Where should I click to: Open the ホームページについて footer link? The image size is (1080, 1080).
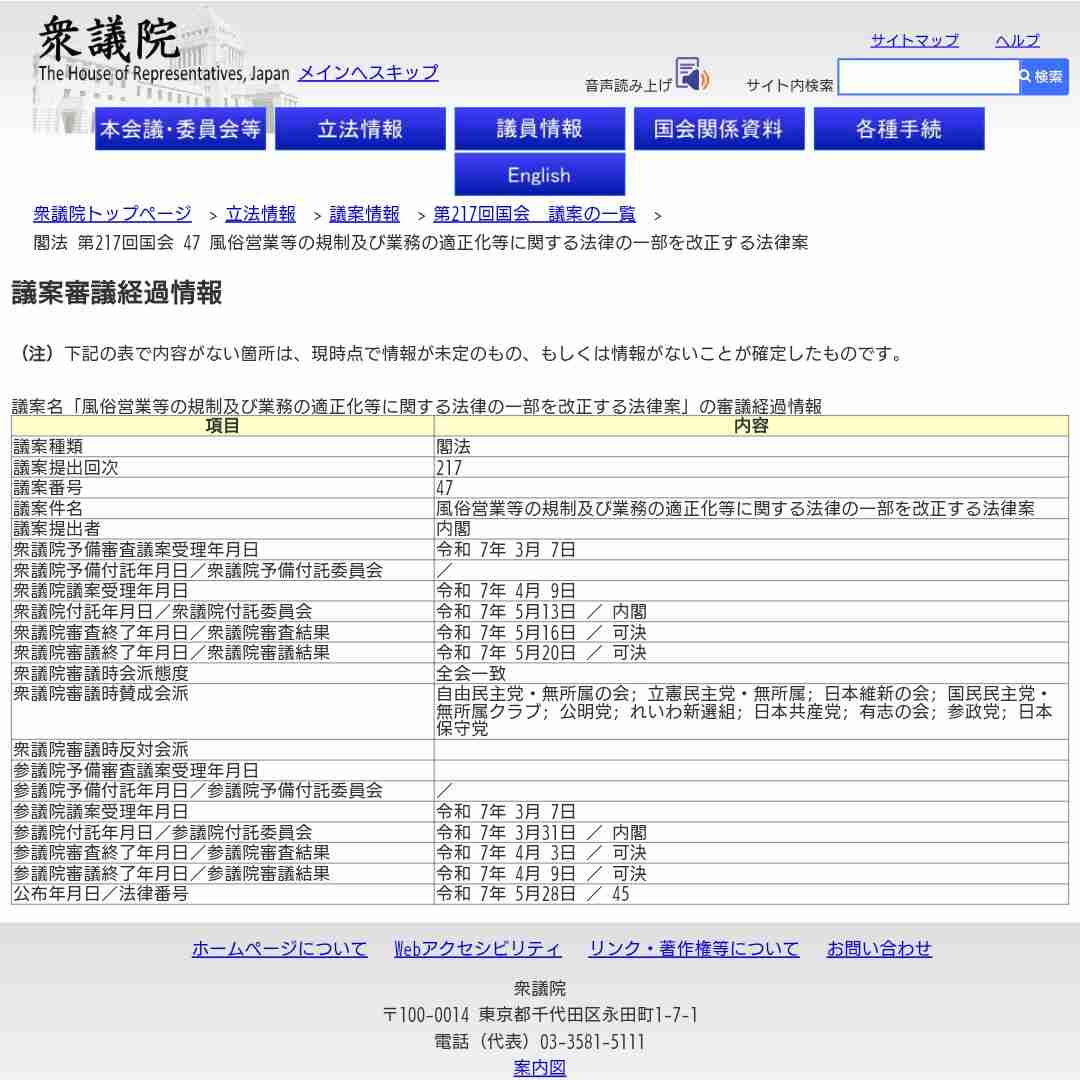click(280, 949)
